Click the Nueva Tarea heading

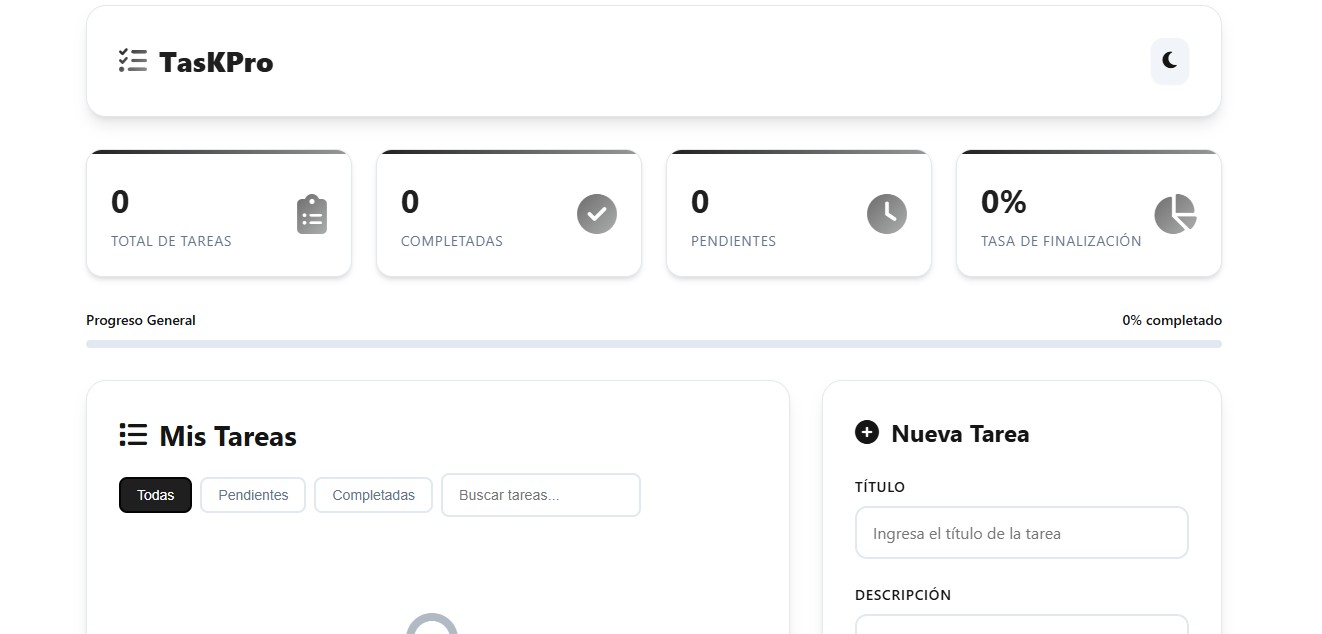[960, 434]
